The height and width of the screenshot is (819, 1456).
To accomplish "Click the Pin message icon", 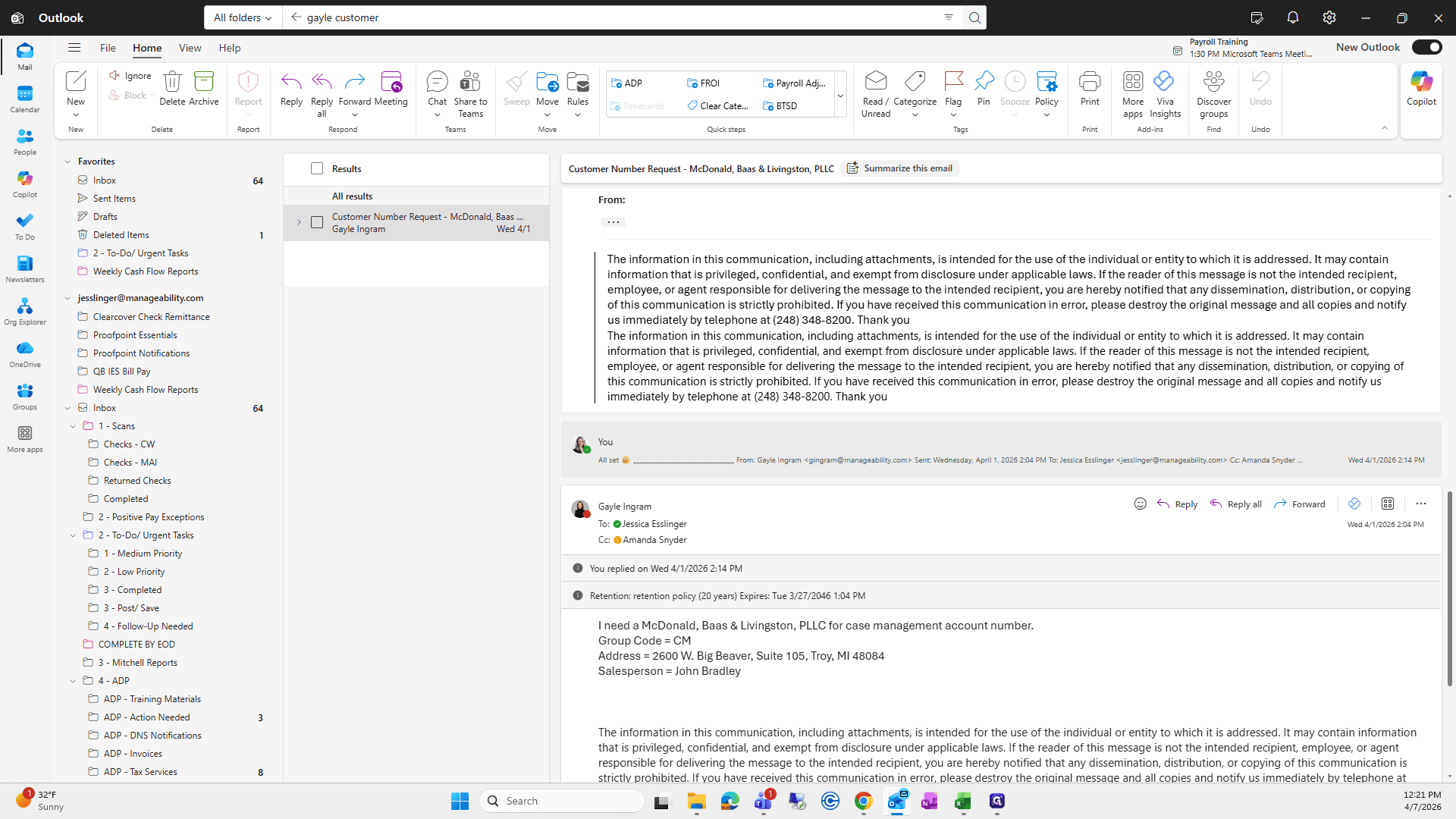I will pyautogui.click(x=984, y=89).
